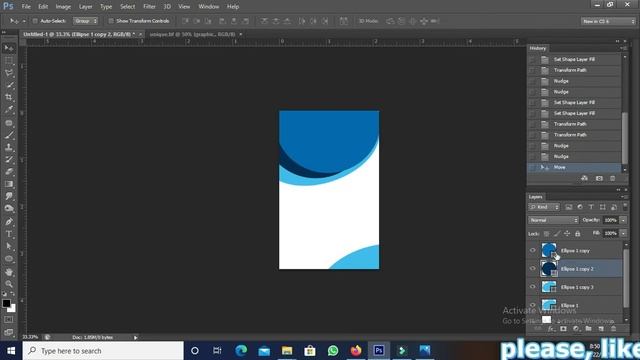
Task: Hide the Ellipse 1 copy layer
Action: pos(532,250)
